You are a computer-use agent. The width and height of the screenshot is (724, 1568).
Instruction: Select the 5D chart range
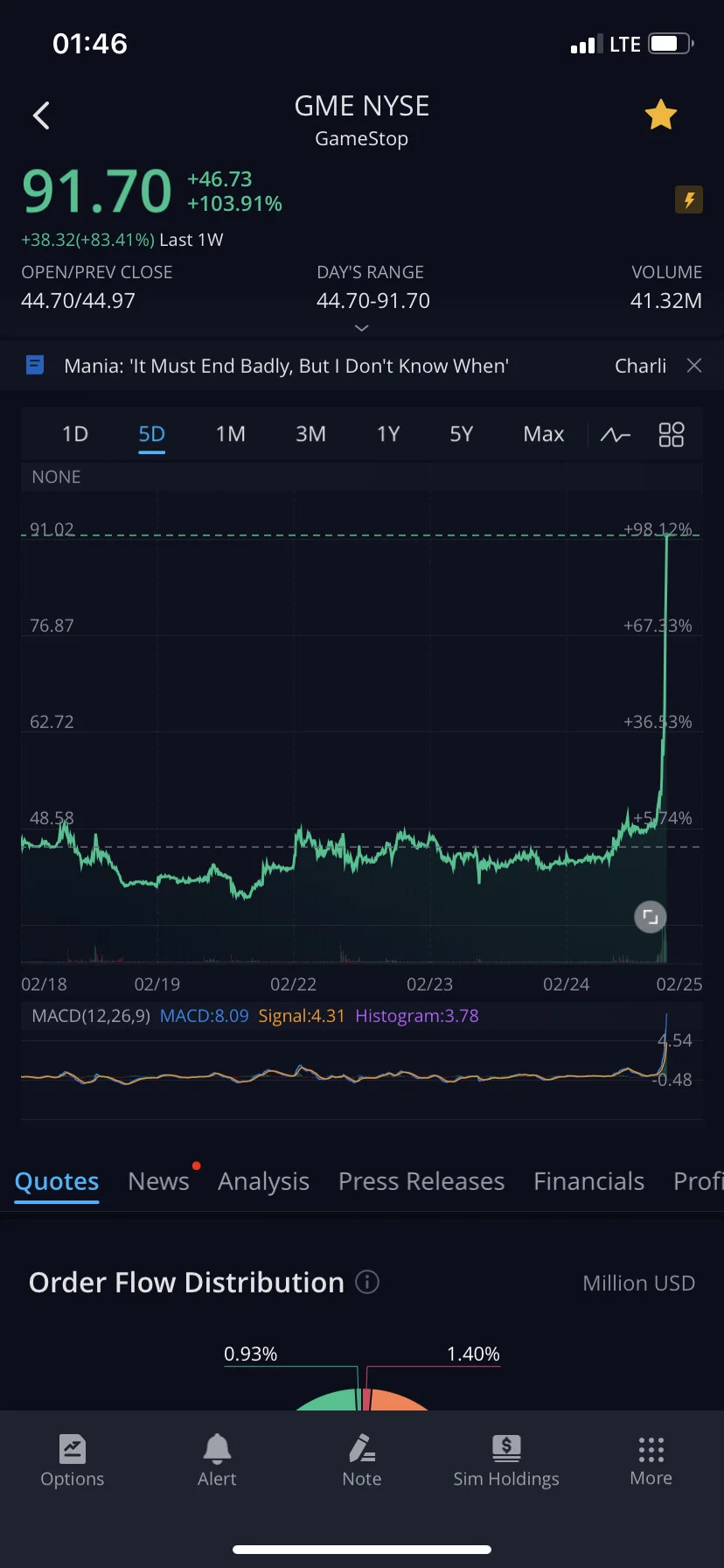point(152,434)
